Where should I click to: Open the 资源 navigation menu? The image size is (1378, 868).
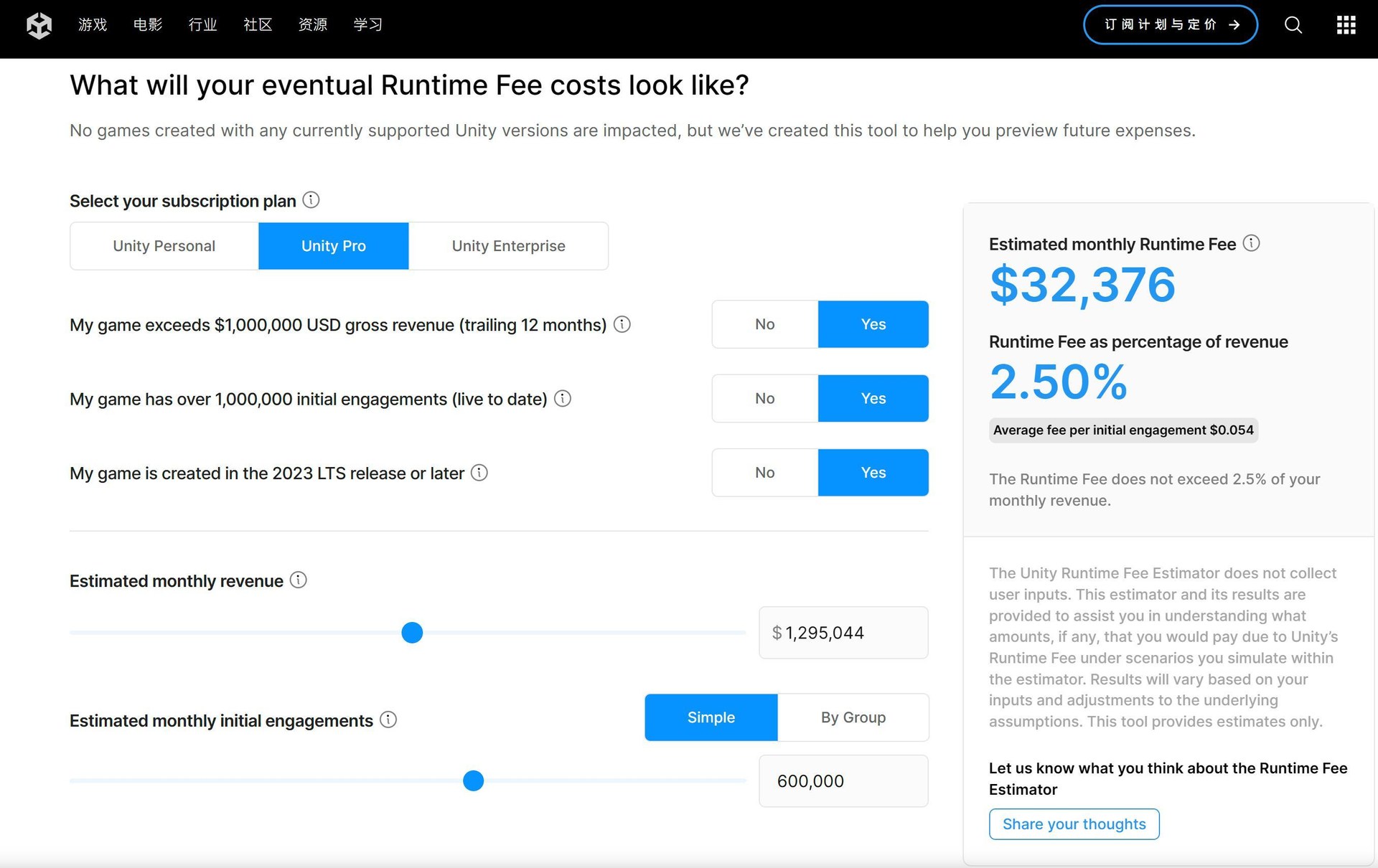coord(313,25)
